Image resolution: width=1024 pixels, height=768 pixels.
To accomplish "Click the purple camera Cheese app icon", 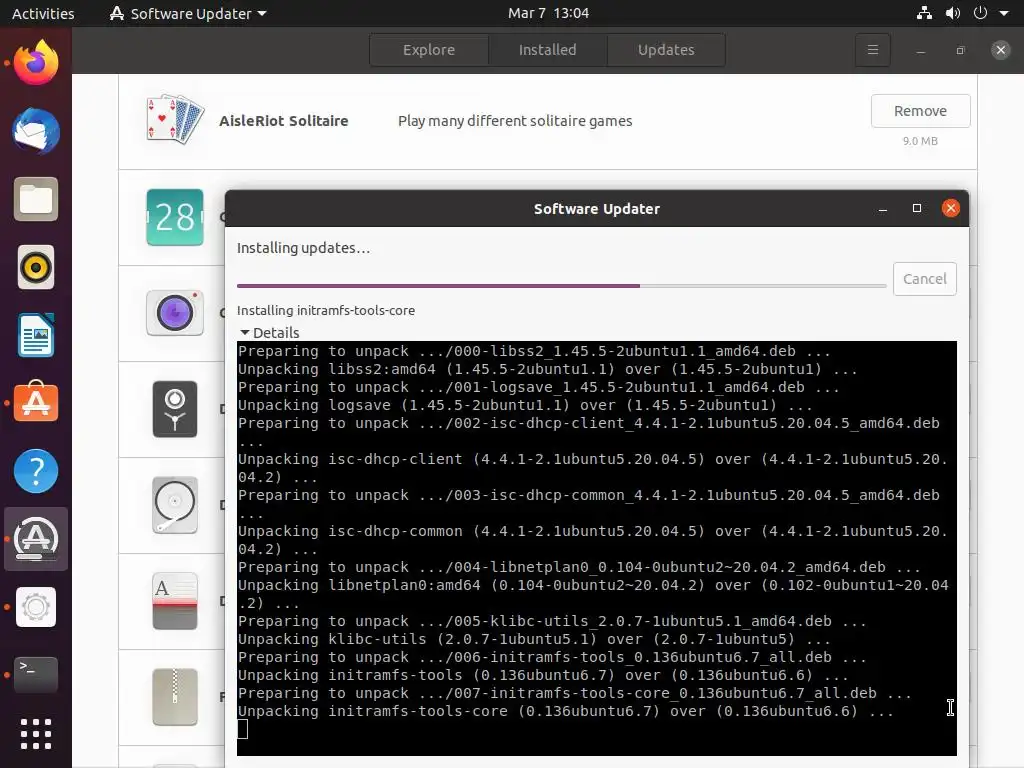I will [175, 313].
